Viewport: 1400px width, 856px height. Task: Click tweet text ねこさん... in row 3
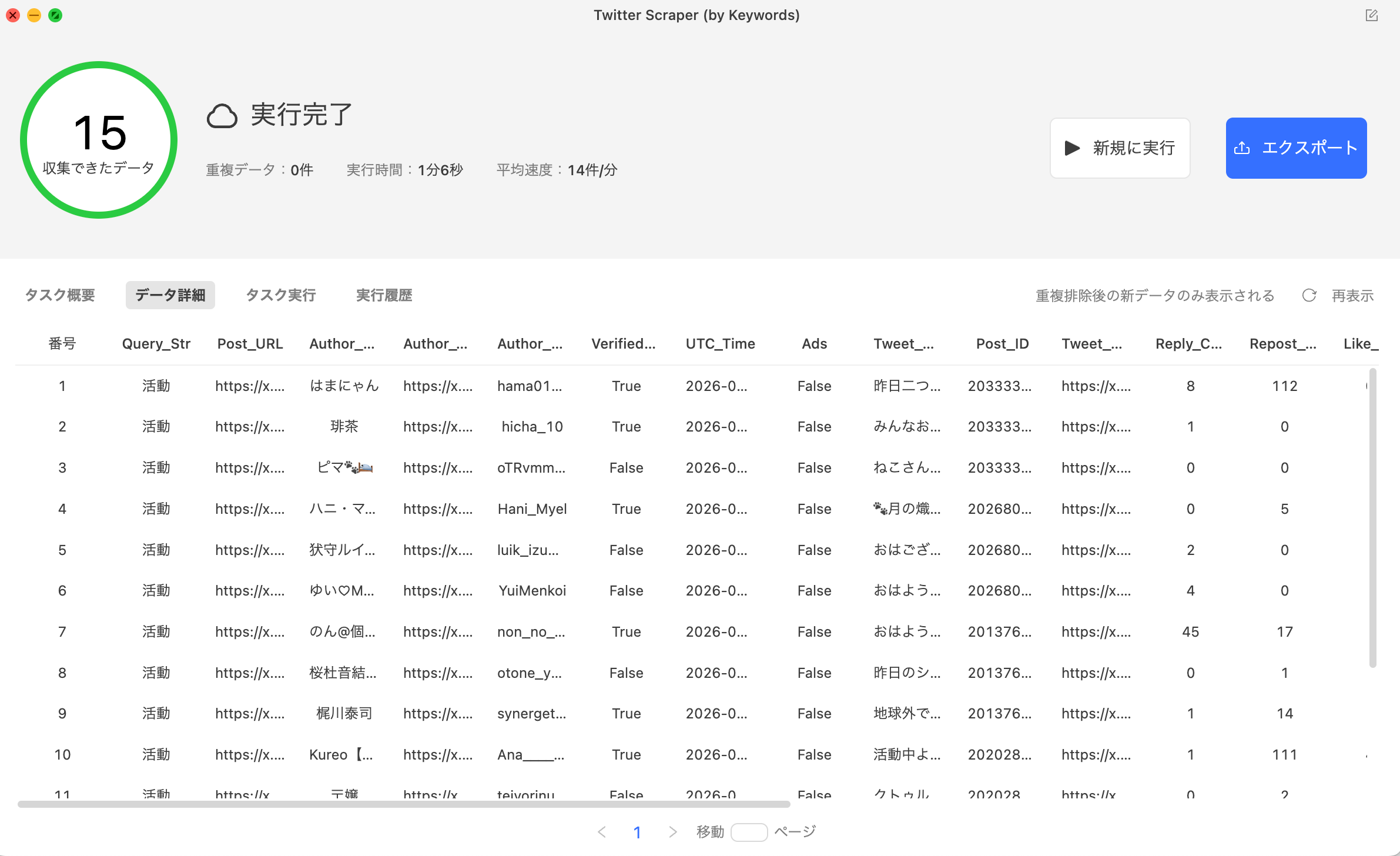pyautogui.click(x=907, y=467)
